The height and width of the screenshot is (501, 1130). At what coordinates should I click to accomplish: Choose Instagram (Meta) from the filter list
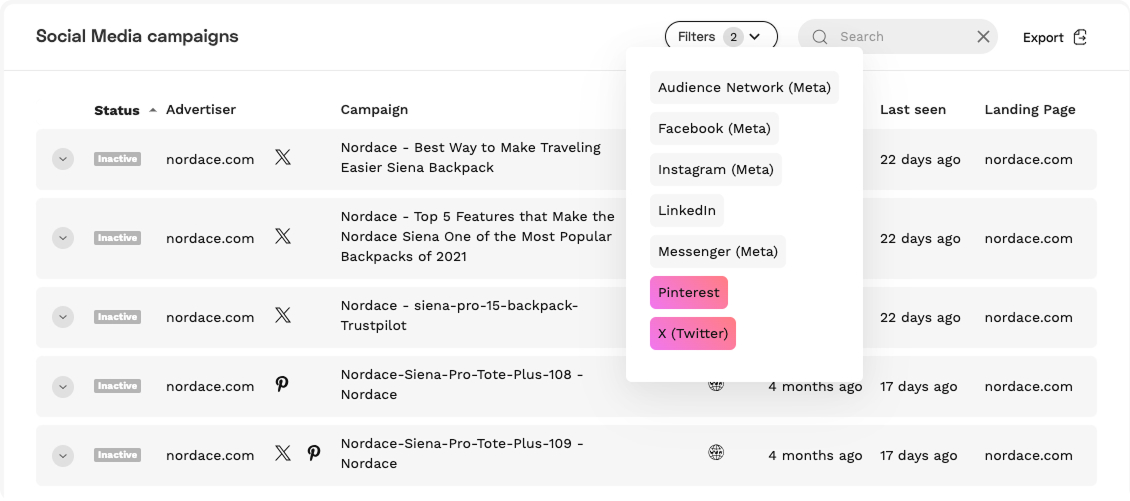pos(715,170)
